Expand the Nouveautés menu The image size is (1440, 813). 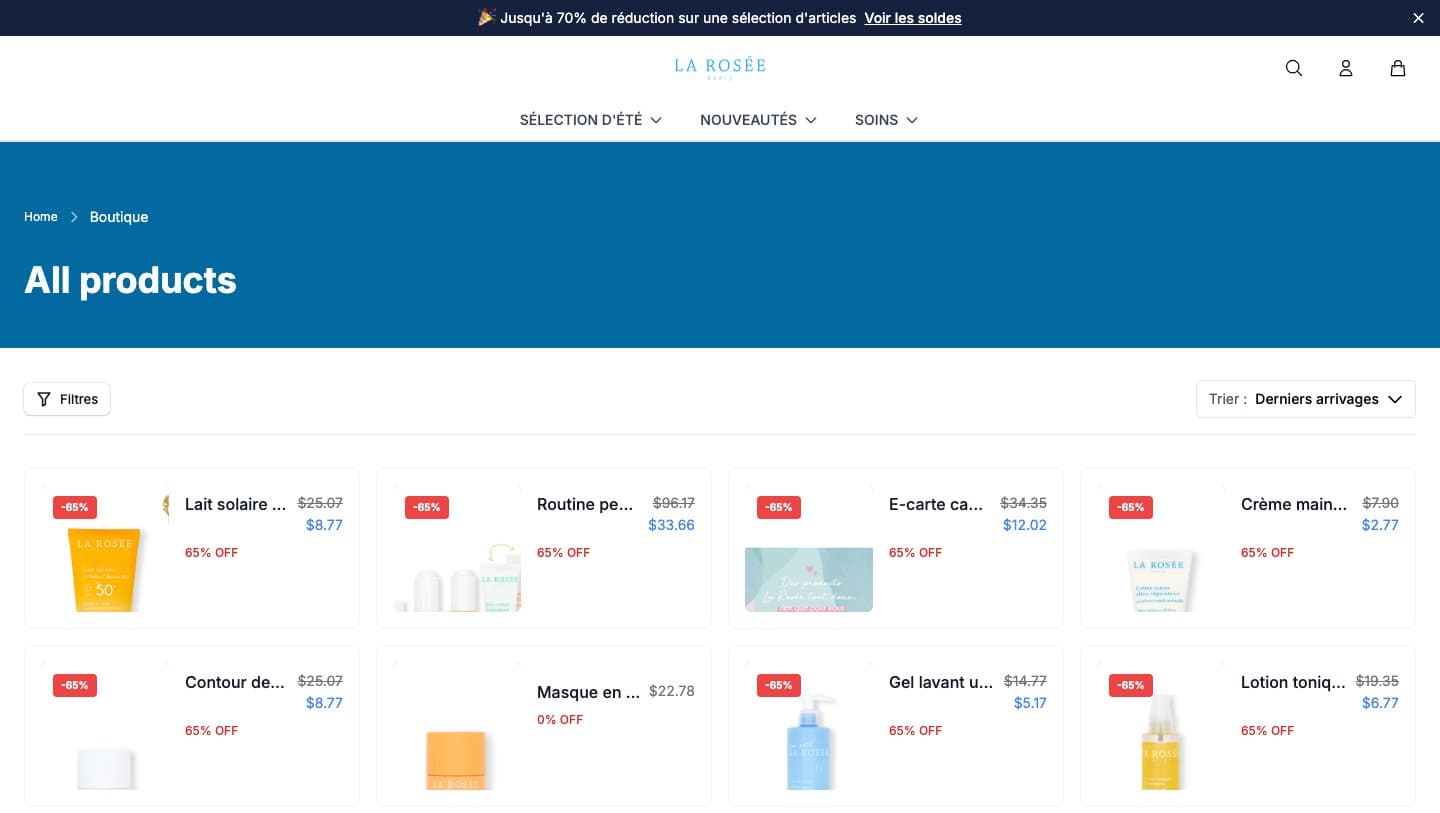point(758,120)
